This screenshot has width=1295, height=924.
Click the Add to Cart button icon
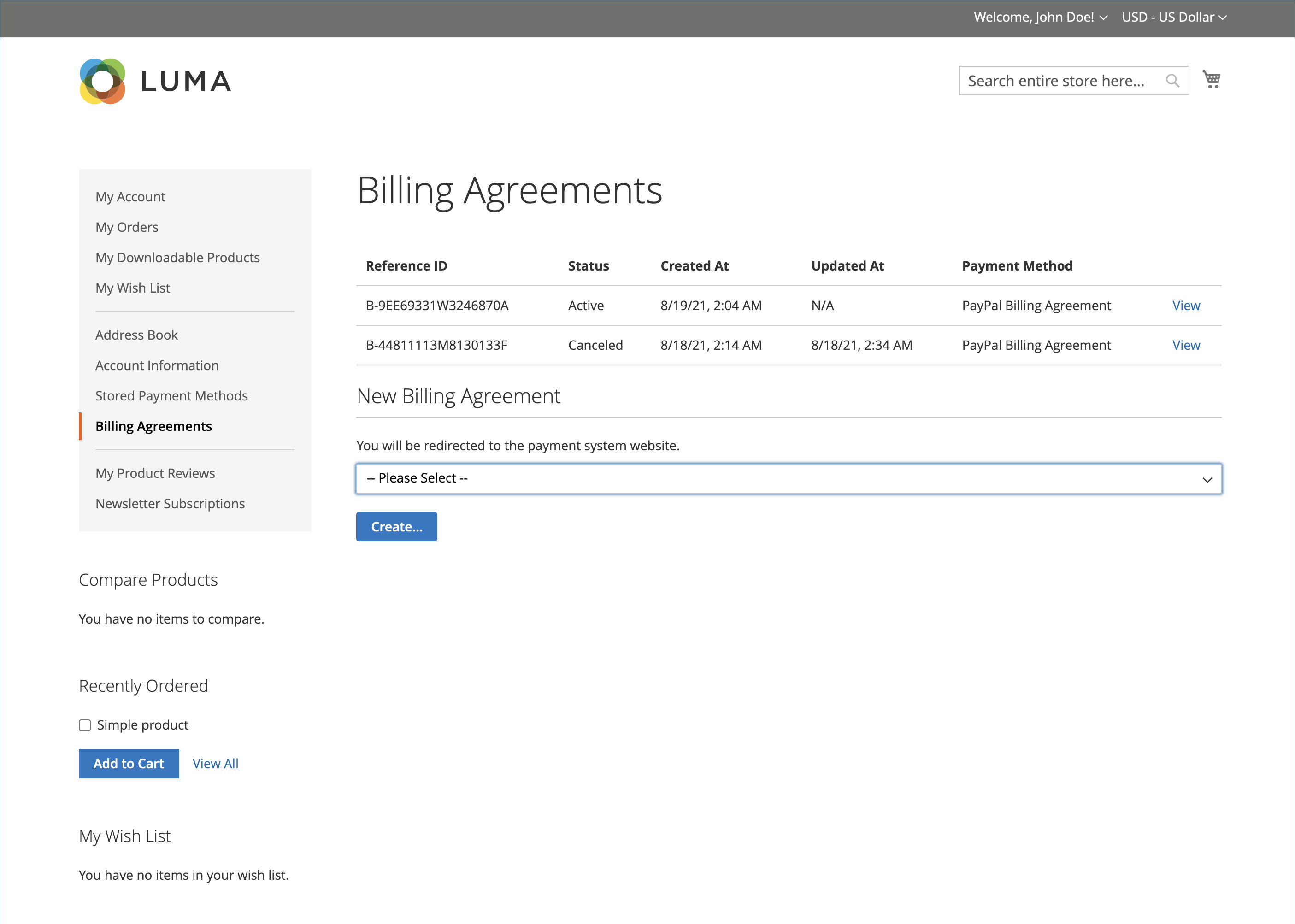click(128, 763)
